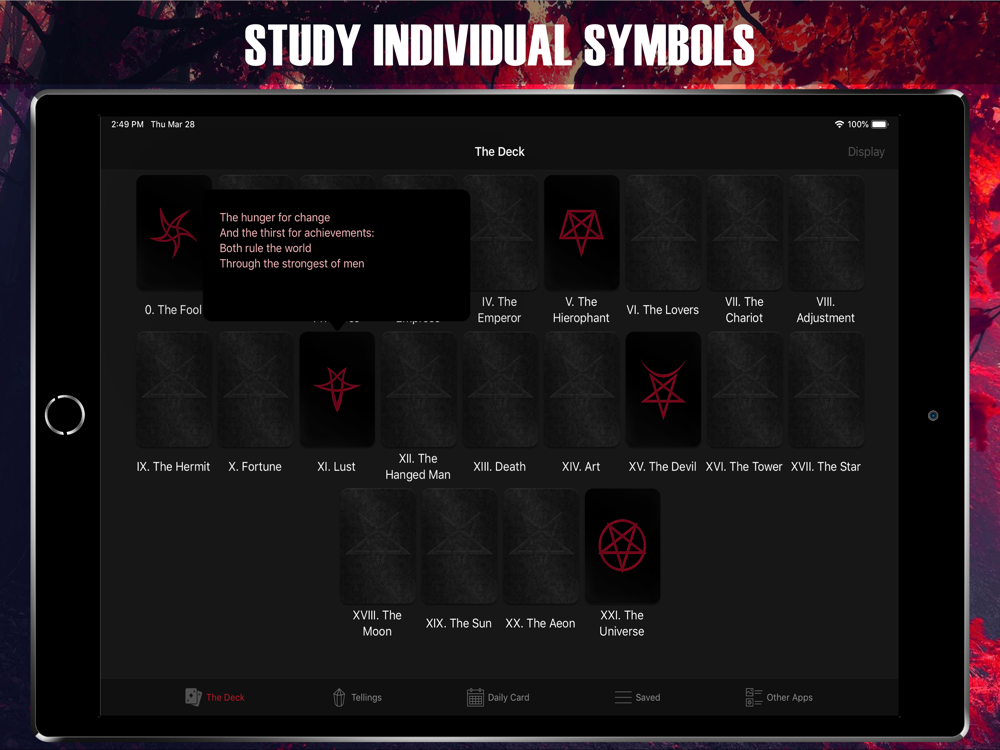Tap the Daily Card calendar icon
Image resolution: width=1000 pixels, height=750 pixels.
pos(475,697)
